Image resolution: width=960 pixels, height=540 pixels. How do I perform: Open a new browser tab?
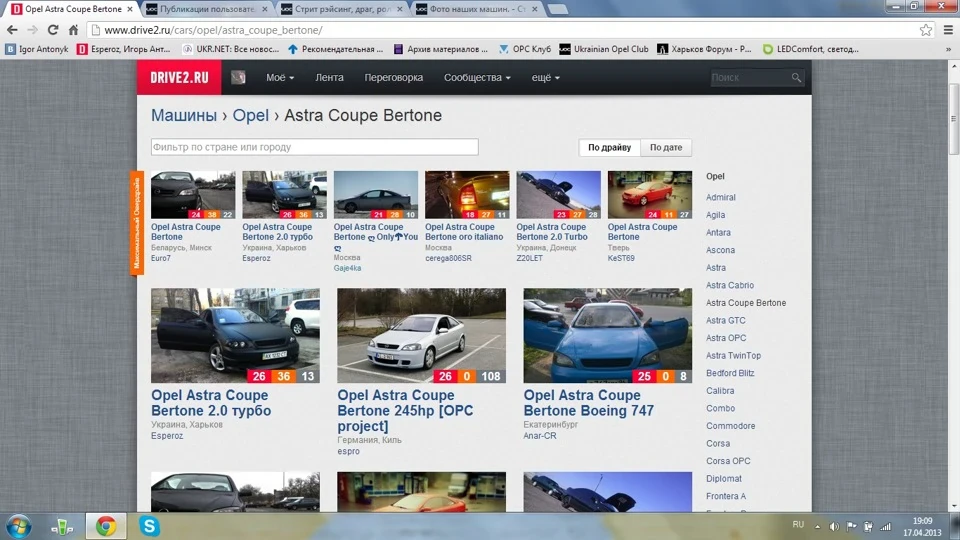(557, 9)
